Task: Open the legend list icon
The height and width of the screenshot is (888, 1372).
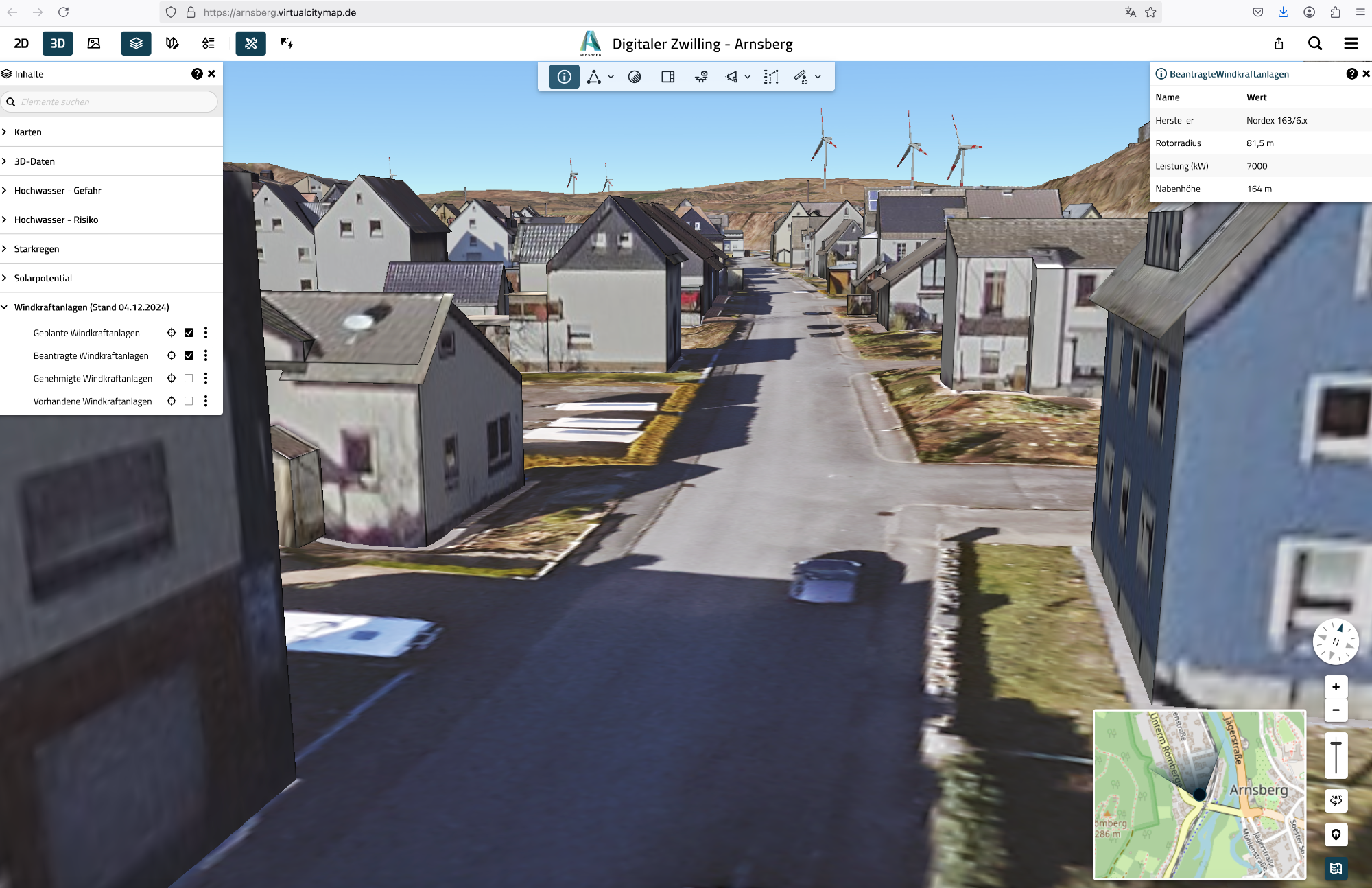Action: (x=209, y=43)
